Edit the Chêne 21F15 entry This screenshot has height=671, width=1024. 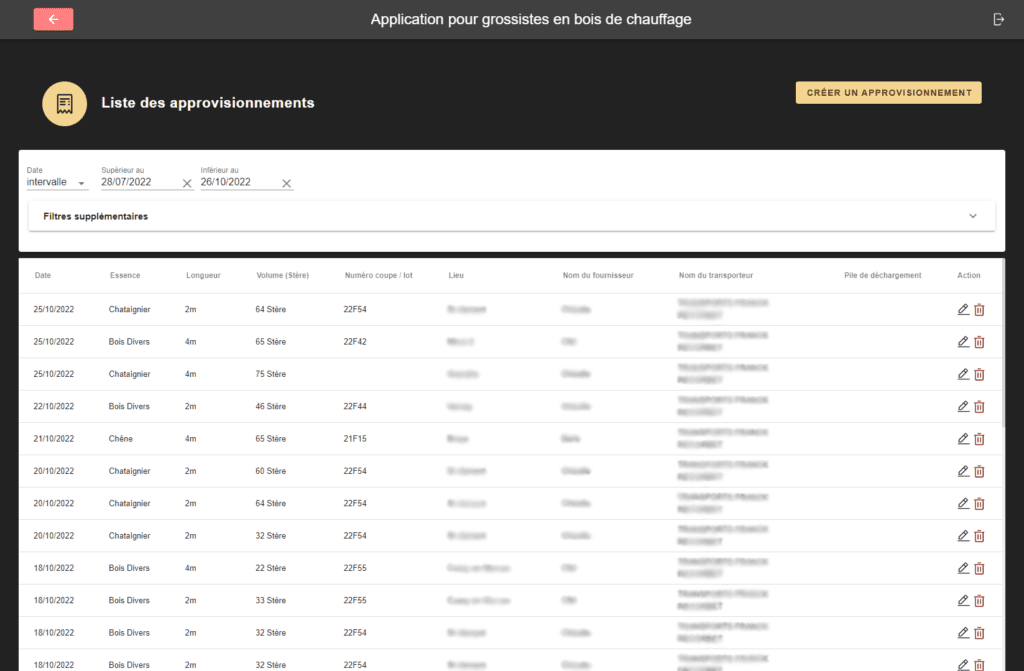coord(962,438)
